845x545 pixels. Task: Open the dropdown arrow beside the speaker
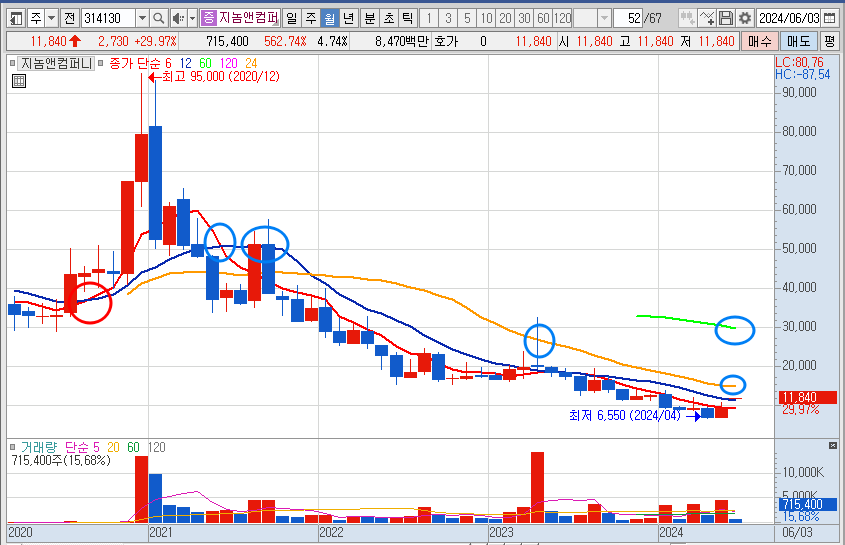click(192, 18)
